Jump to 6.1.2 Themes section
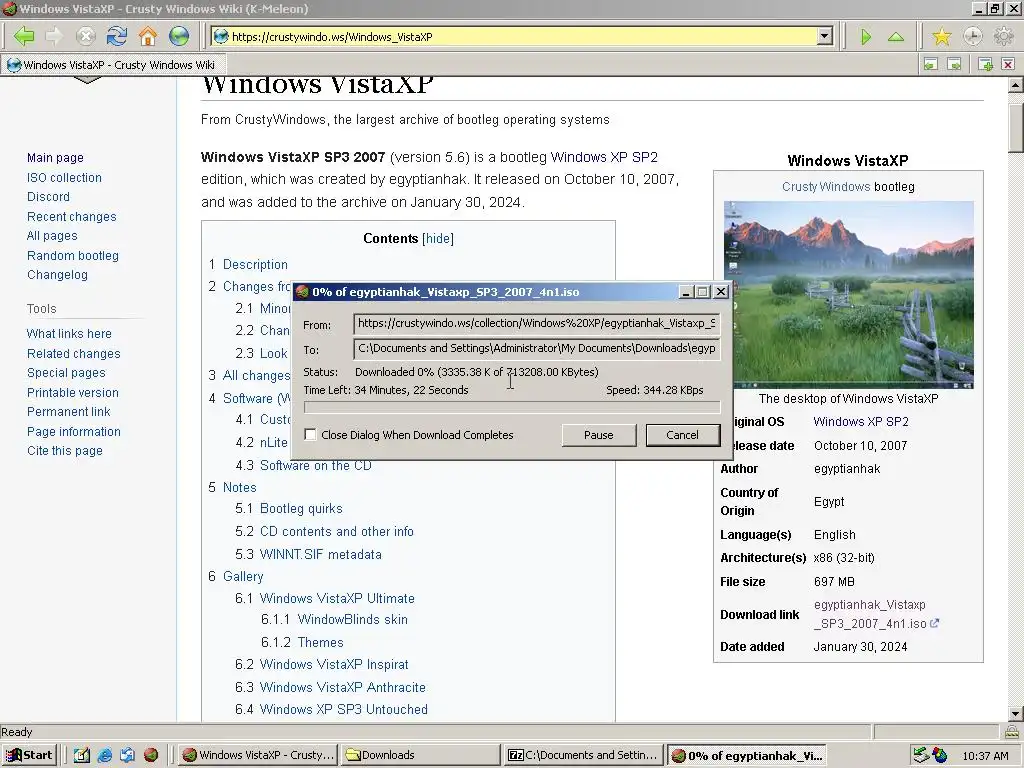The image size is (1024, 768). pyautogui.click(x=320, y=642)
